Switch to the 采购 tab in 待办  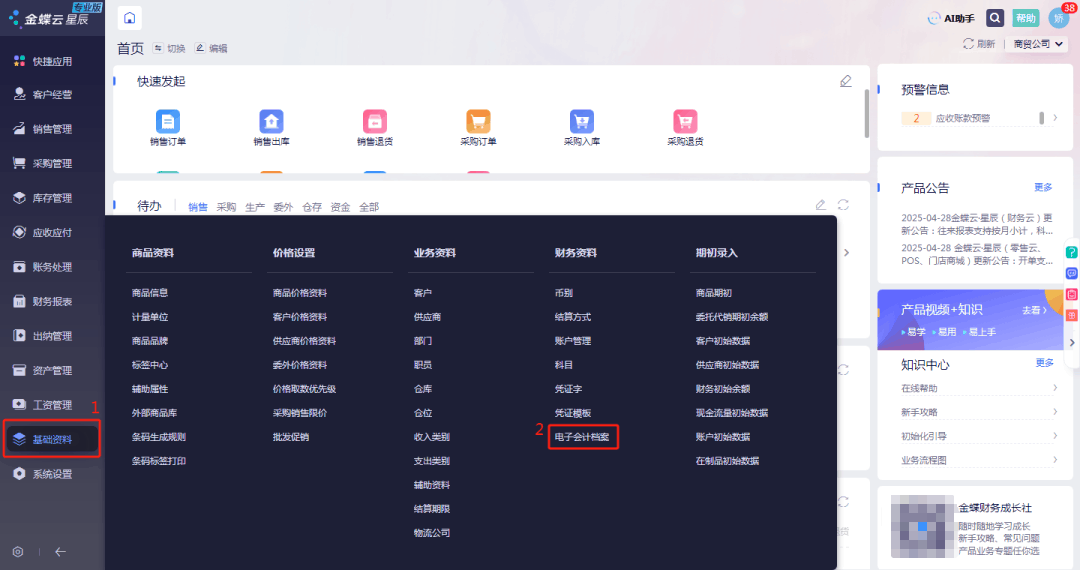tap(226, 207)
